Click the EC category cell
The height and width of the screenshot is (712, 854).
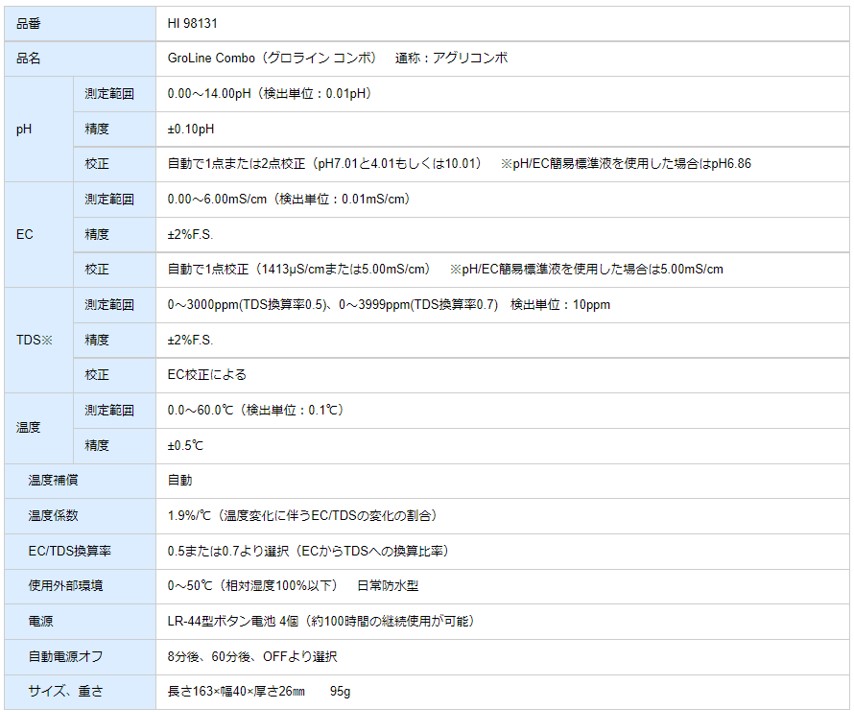39,235
